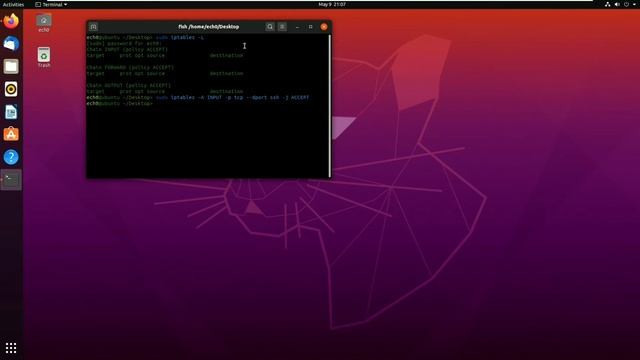Click the "Chain INPUT (policy ACCEPT)" line
640x360 pixels.
coord(127,49)
